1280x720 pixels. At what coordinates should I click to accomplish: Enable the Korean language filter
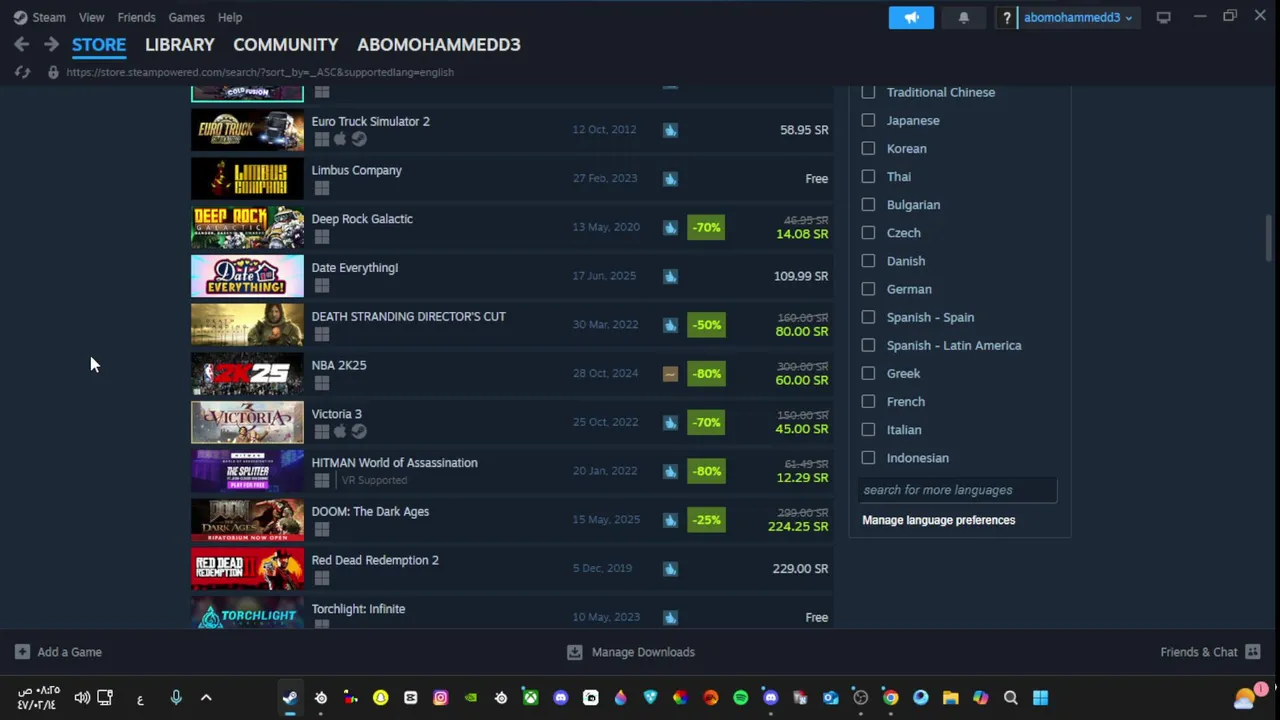[x=868, y=148]
